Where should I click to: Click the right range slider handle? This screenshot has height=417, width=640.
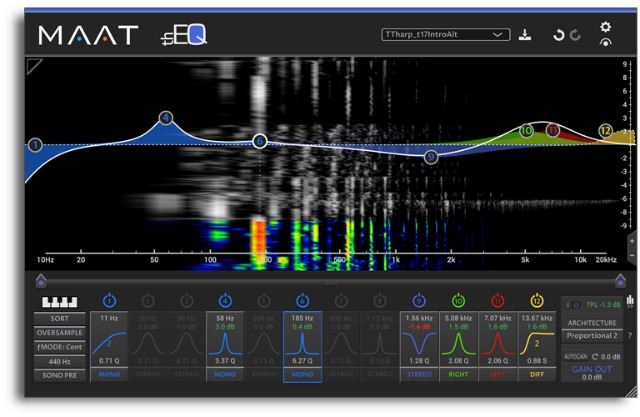620,281
